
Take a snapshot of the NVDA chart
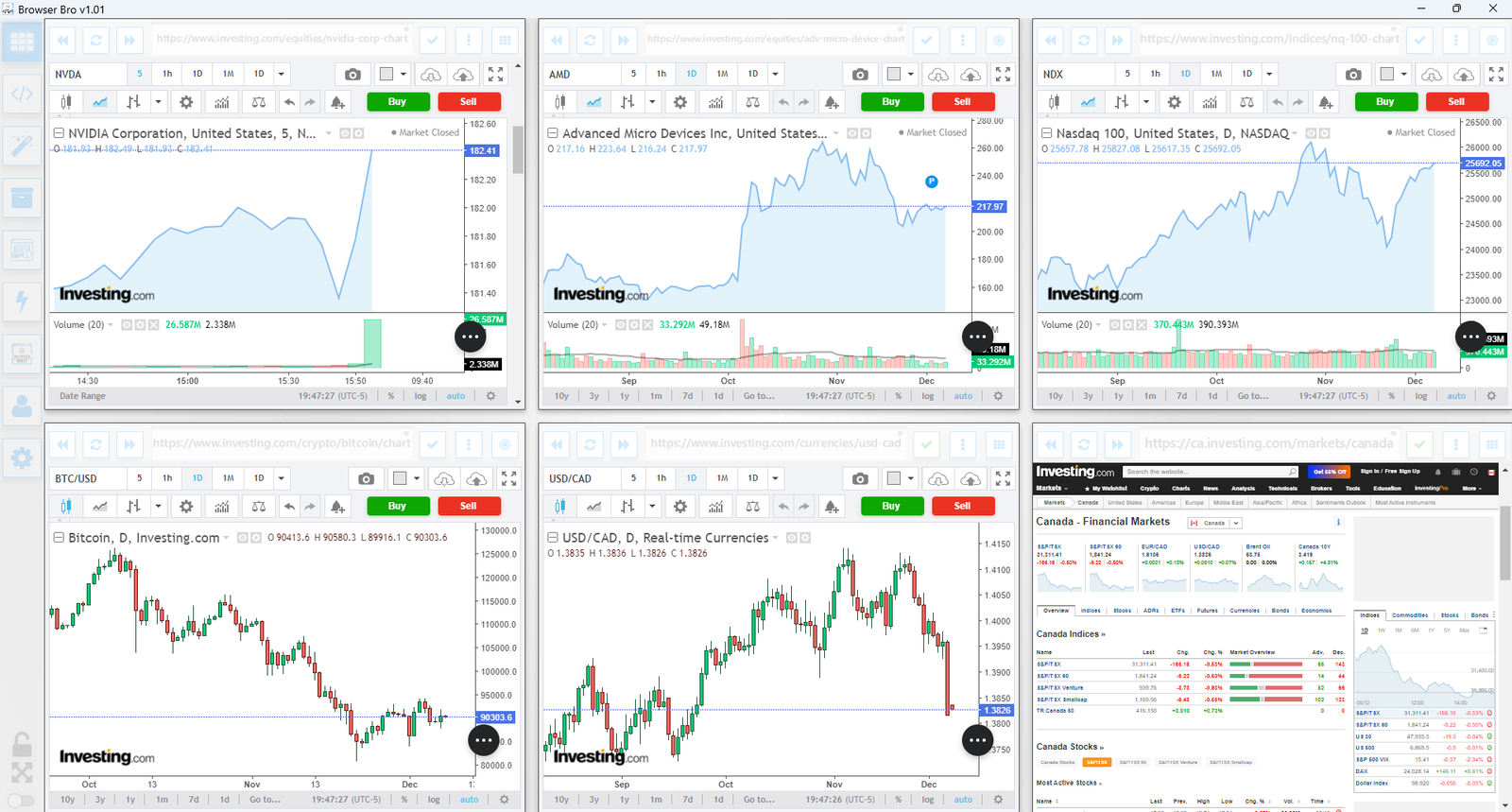(x=352, y=74)
